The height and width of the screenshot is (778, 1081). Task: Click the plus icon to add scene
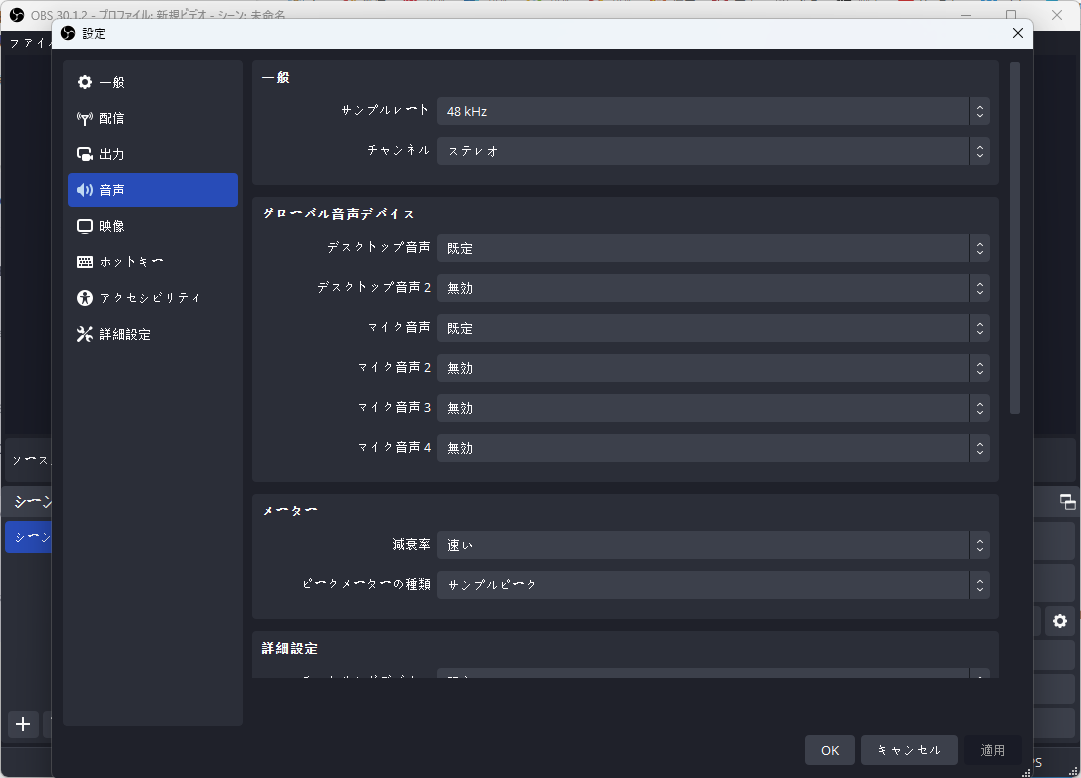(x=23, y=724)
